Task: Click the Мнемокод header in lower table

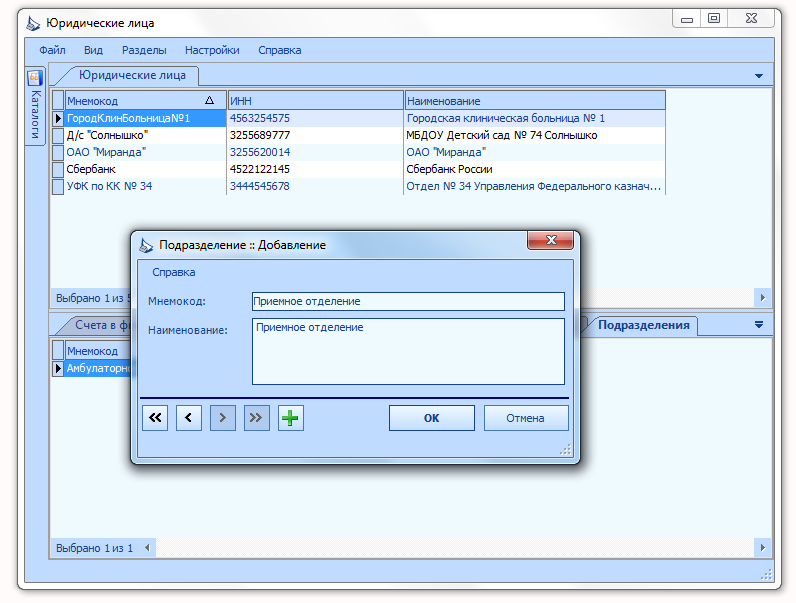Action: 98,351
